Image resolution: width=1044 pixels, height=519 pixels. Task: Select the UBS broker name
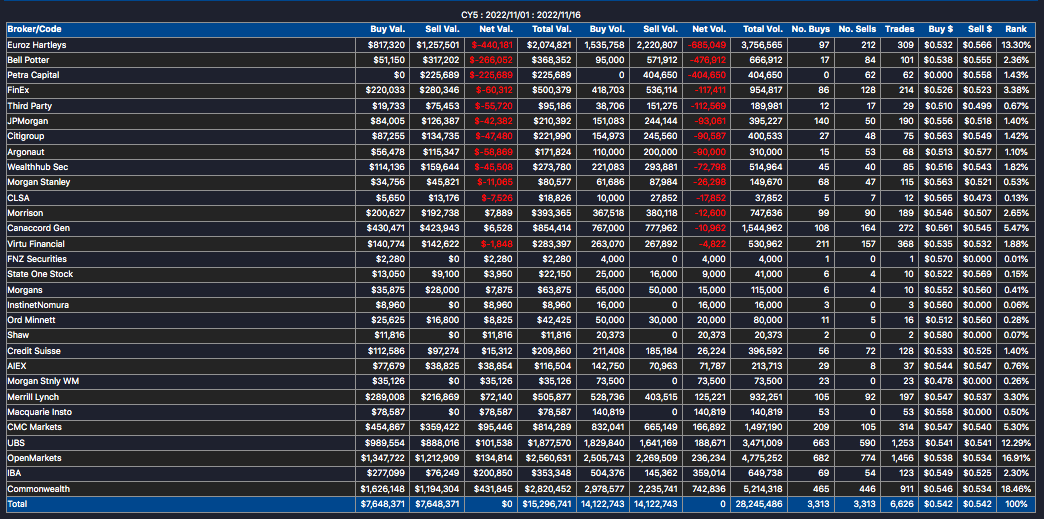tap(16, 442)
